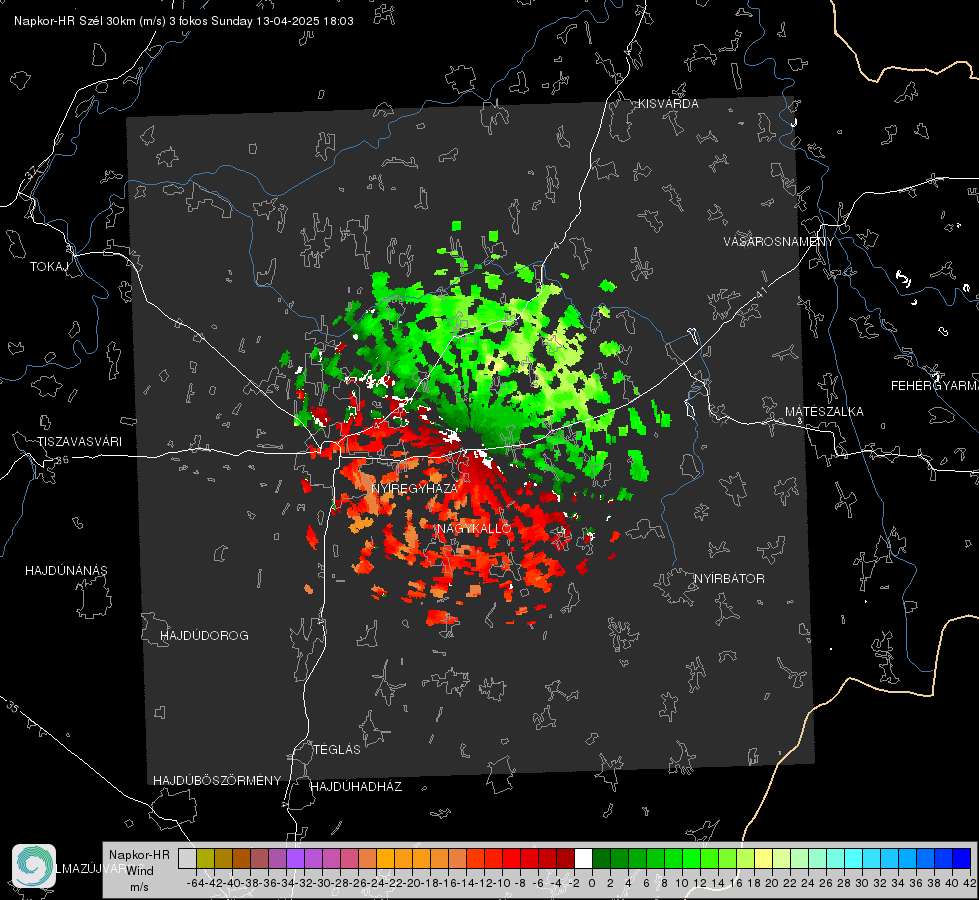Click the NYÍREGYHÁZA city label

coord(414,488)
